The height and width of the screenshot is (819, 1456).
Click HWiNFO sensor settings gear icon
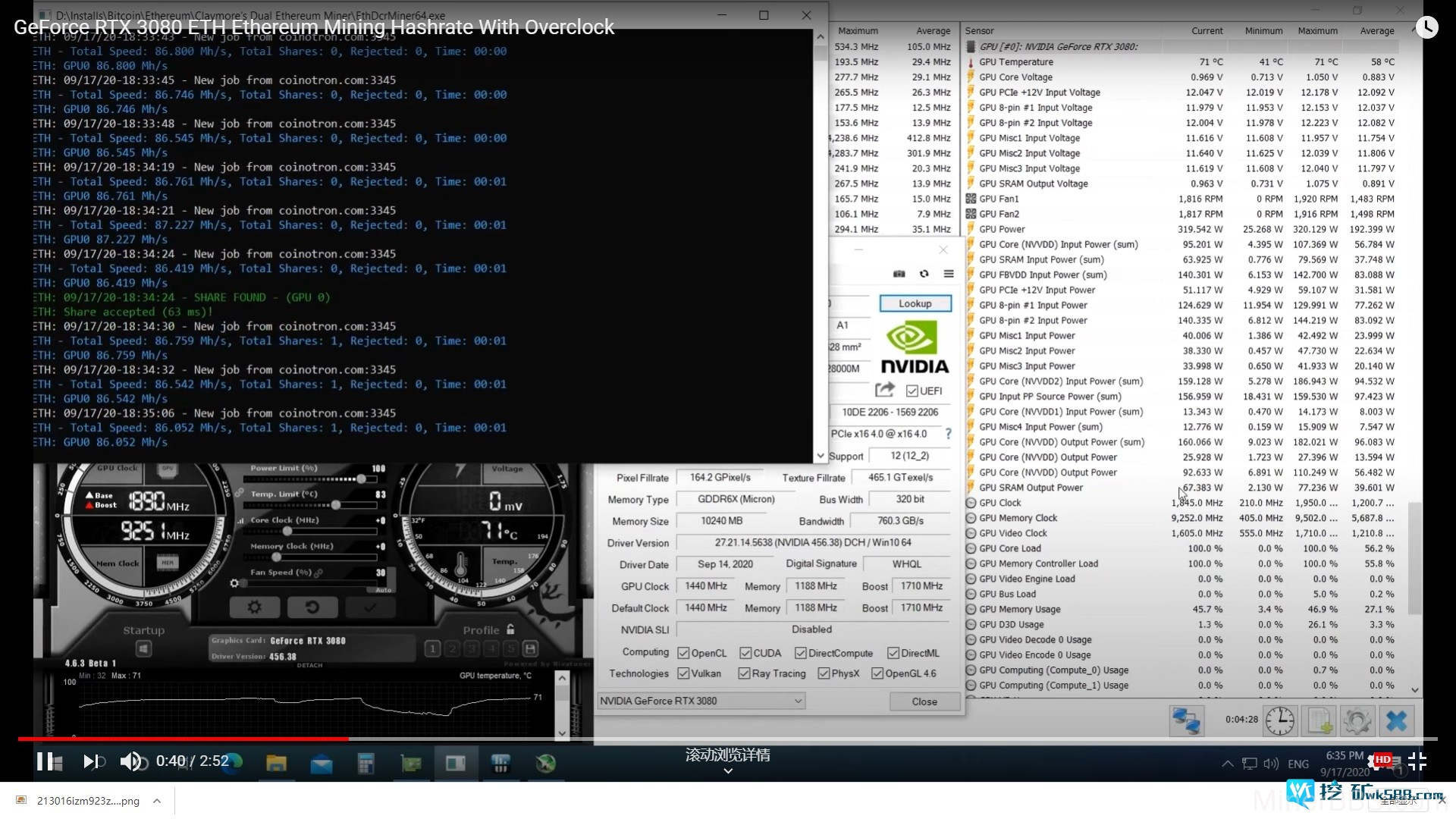pos(1357,720)
